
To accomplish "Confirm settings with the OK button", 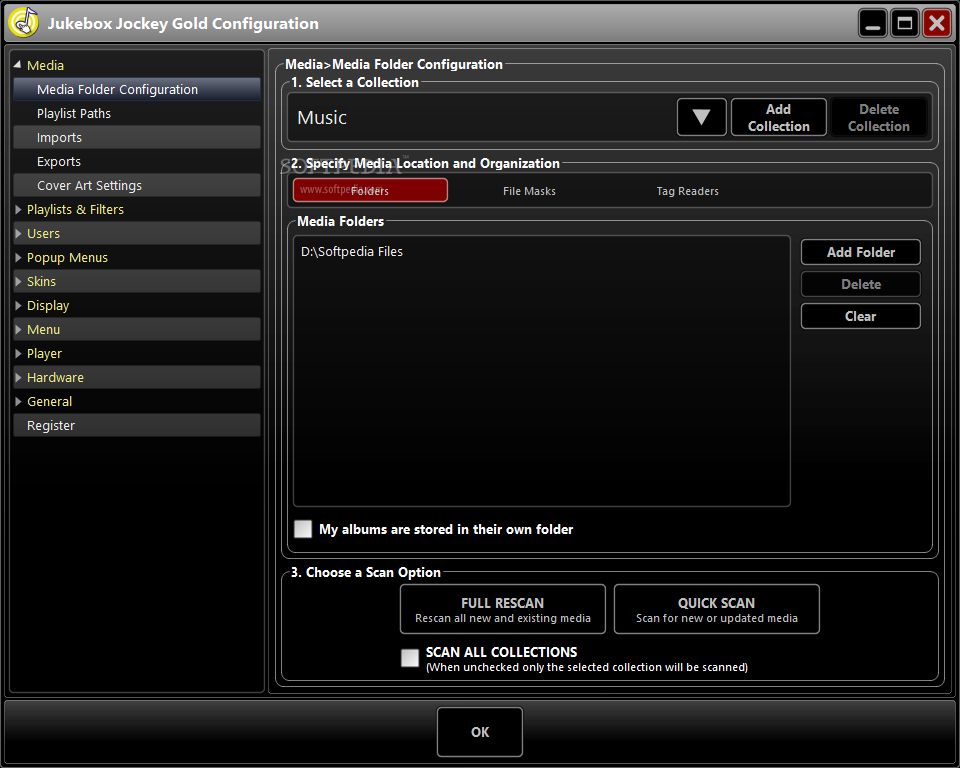I will point(480,732).
